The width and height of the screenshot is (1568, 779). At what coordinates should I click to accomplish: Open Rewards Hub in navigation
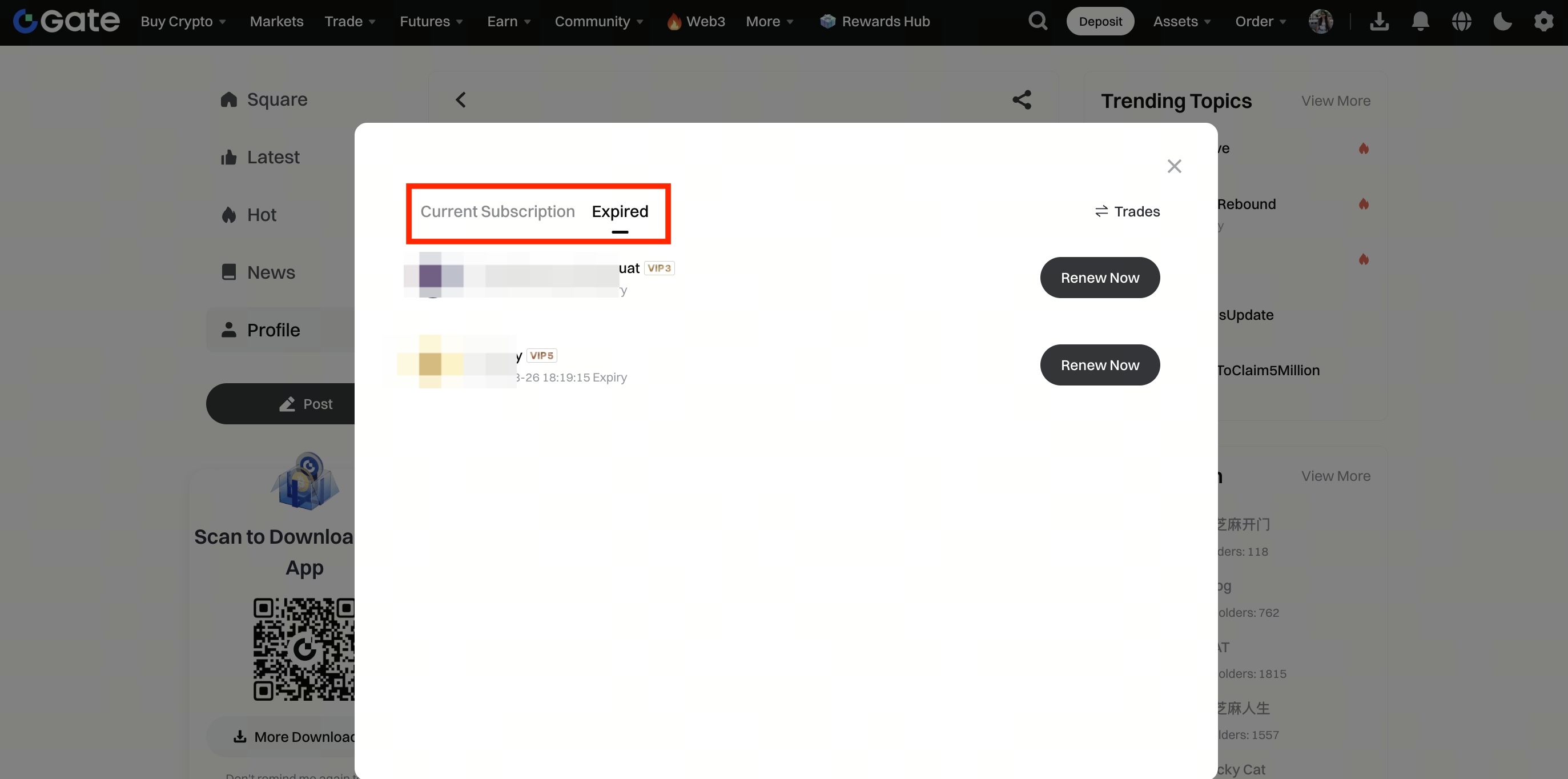point(875,21)
